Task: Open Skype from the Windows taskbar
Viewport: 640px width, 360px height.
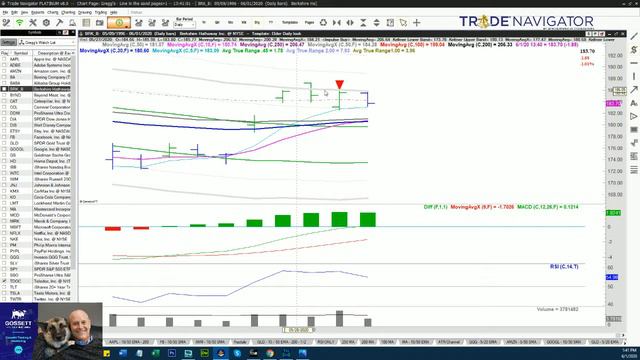Action: (237, 353)
